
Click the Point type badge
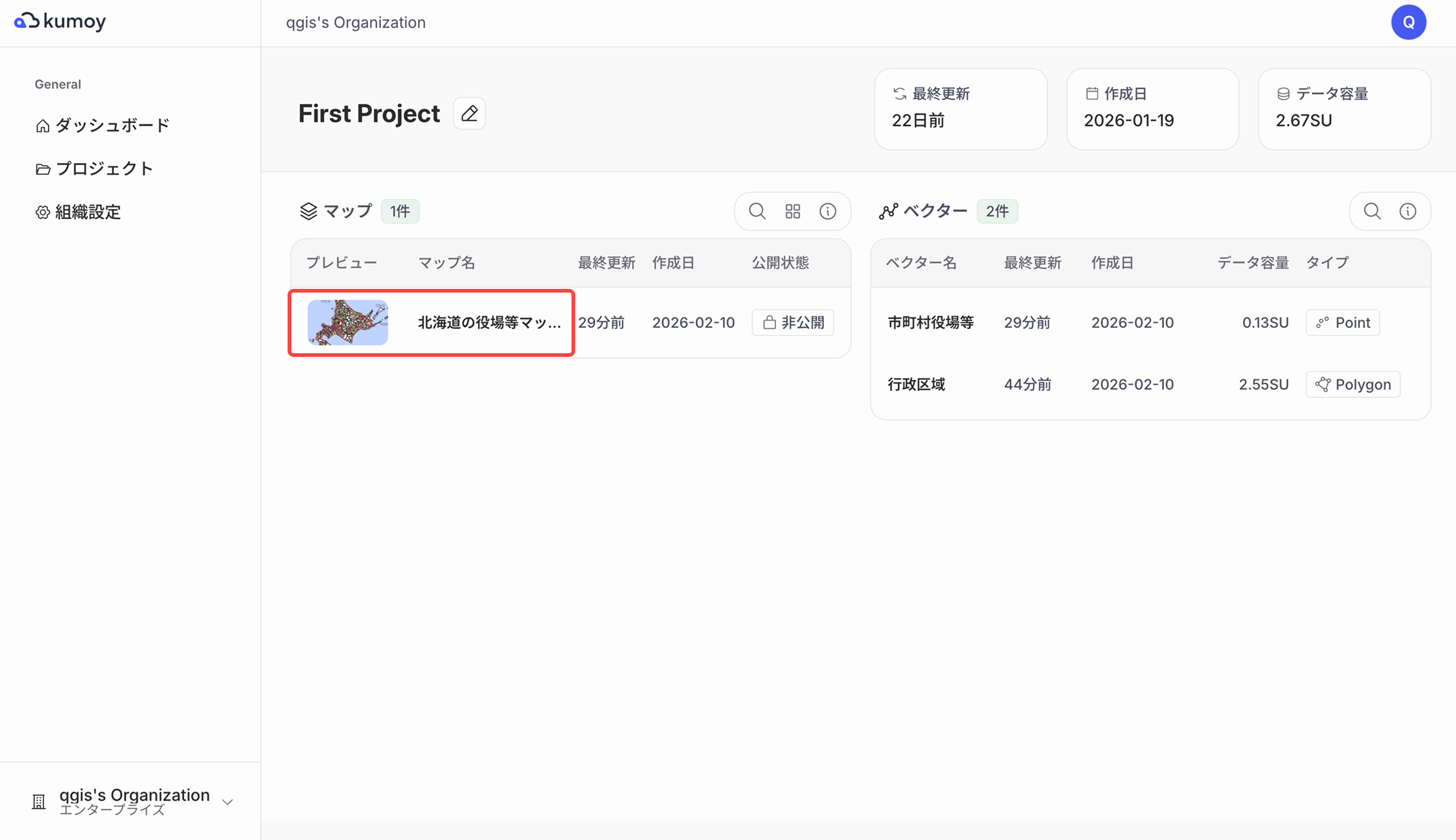pos(1343,322)
